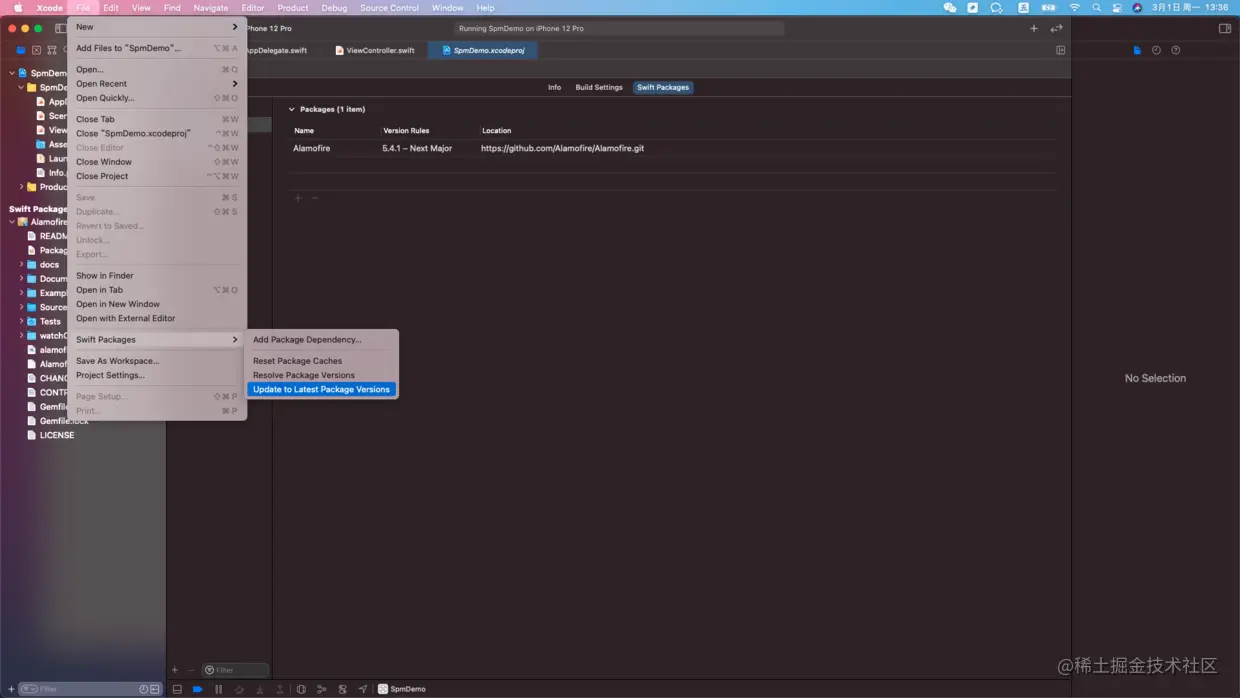1240x698 pixels.
Task: Click the add button in navigator bottom-left
Action: click(11, 689)
